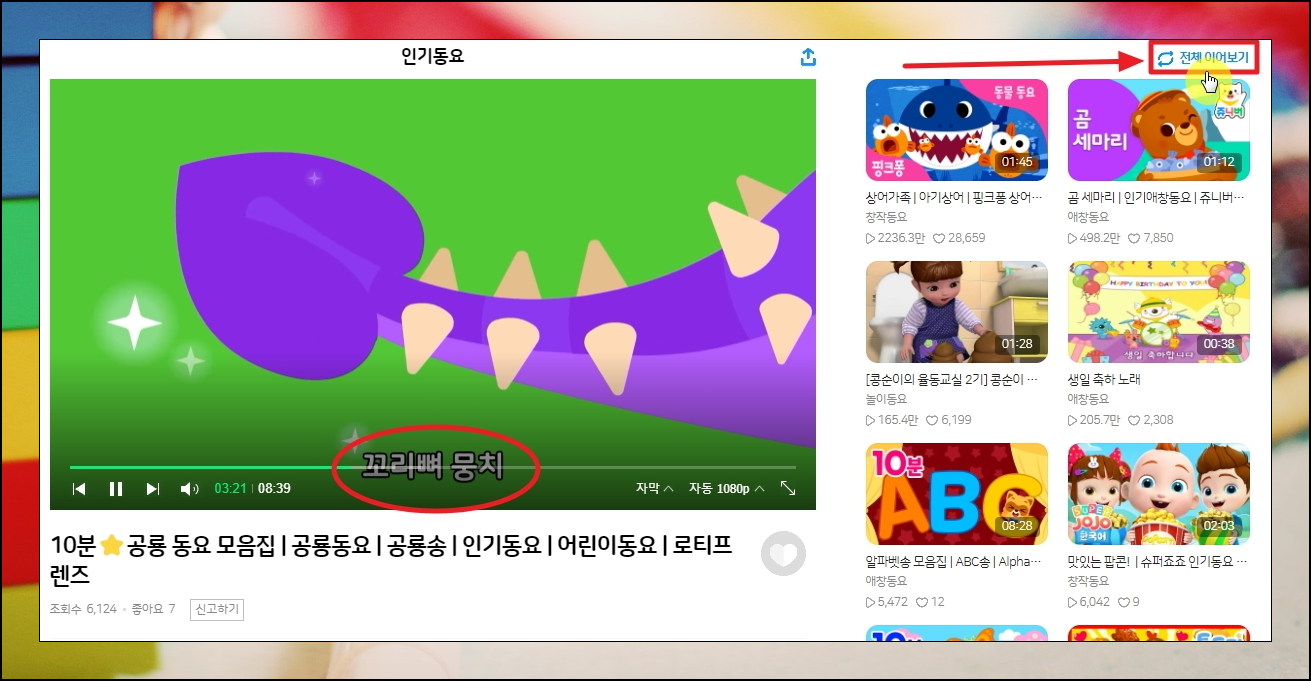Click the 03:21 elapsed time display

230,489
